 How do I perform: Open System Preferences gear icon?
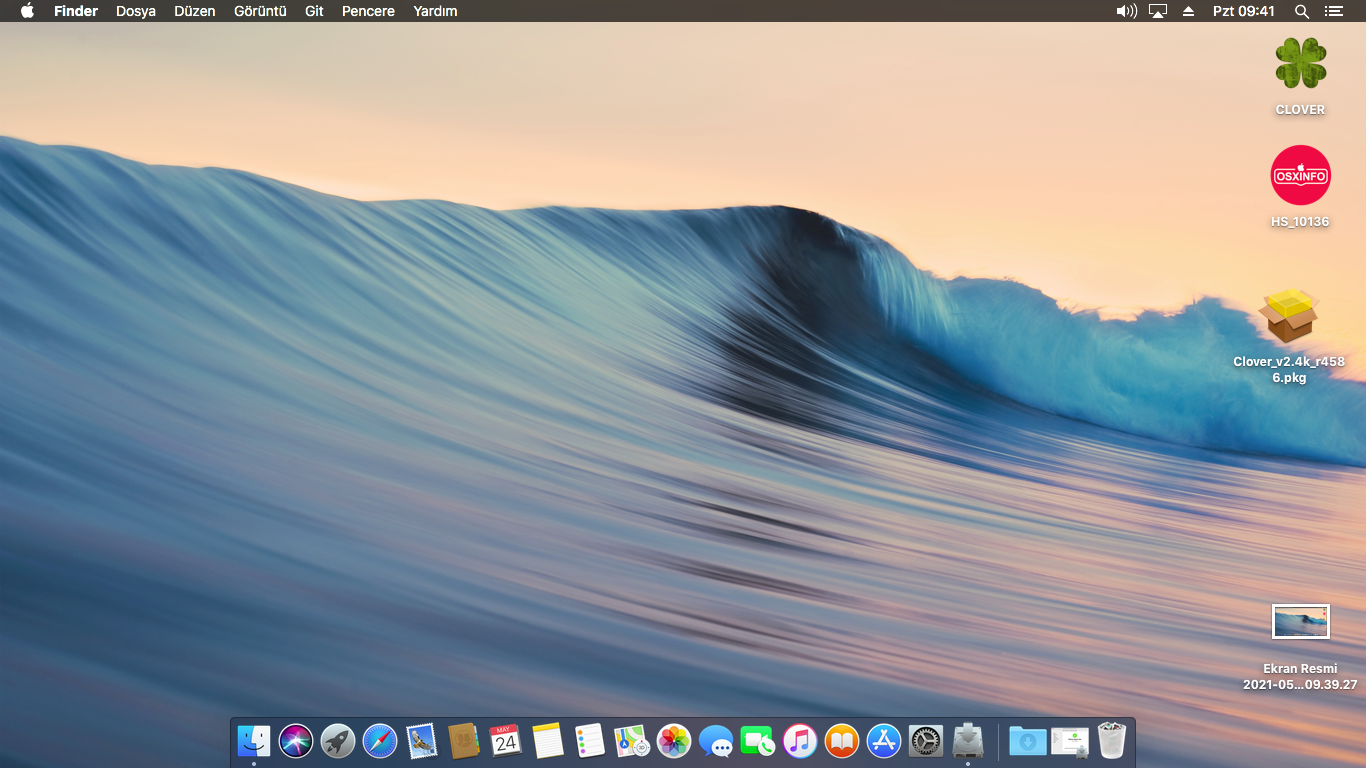926,741
